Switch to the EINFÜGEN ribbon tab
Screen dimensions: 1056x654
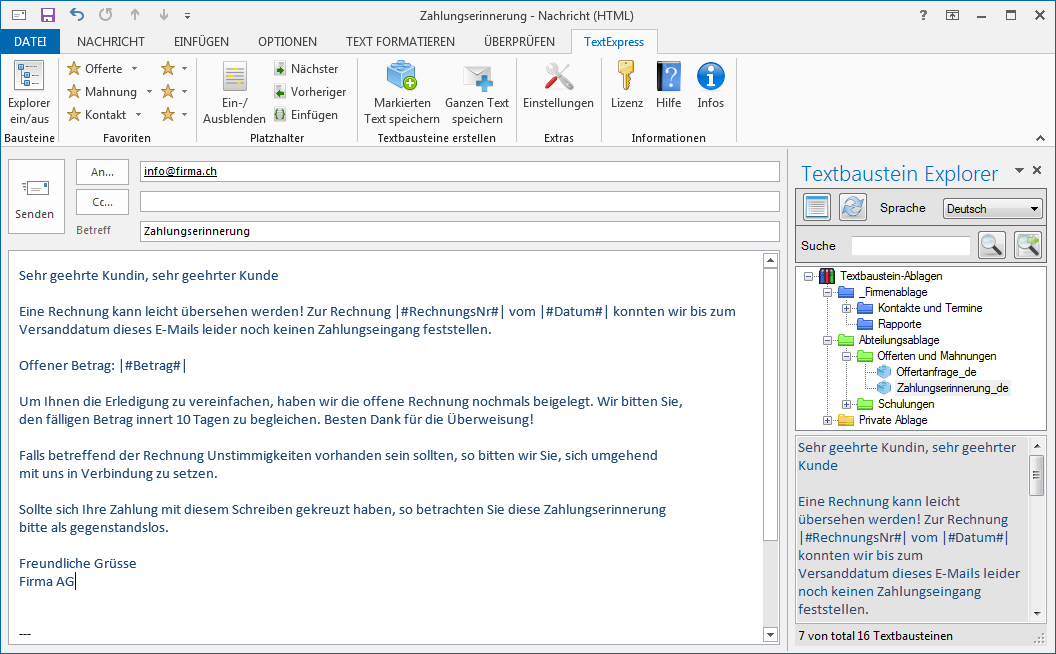point(201,41)
